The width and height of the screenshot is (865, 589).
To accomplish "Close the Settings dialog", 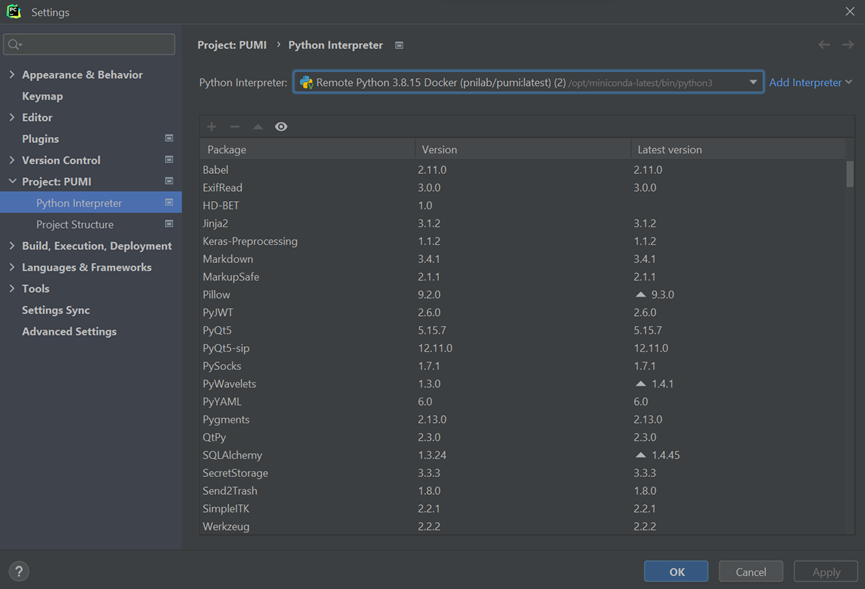I will [x=850, y=12].
